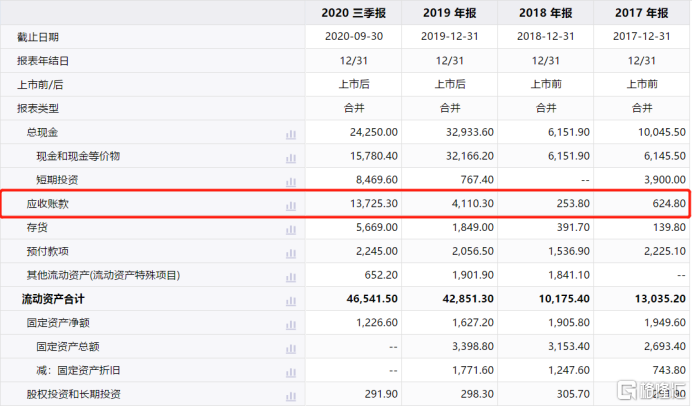Select the 截止日期 cell 2020-09-30

click(x=361, y=37)
